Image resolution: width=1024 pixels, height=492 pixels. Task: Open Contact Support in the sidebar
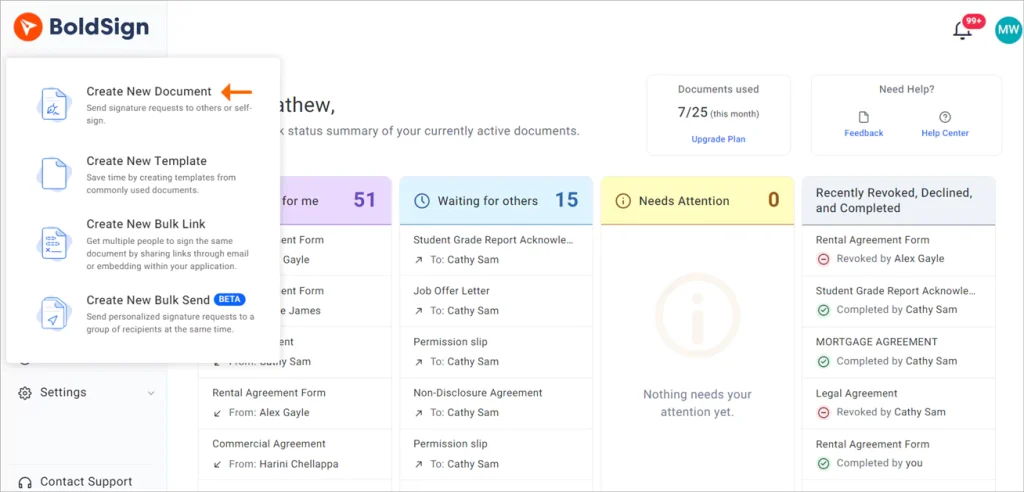click(86, 482)
